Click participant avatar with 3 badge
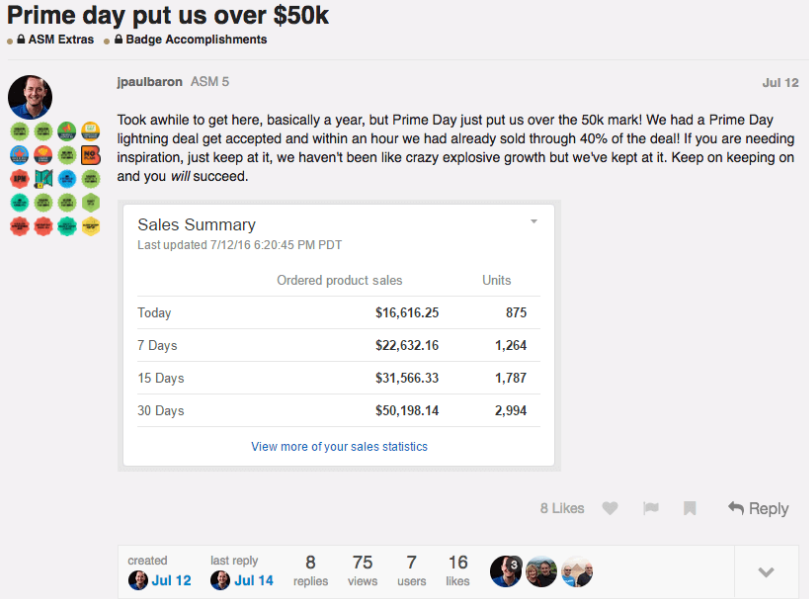This screenshot has width=809, height=599. click(x=506, y=571)
